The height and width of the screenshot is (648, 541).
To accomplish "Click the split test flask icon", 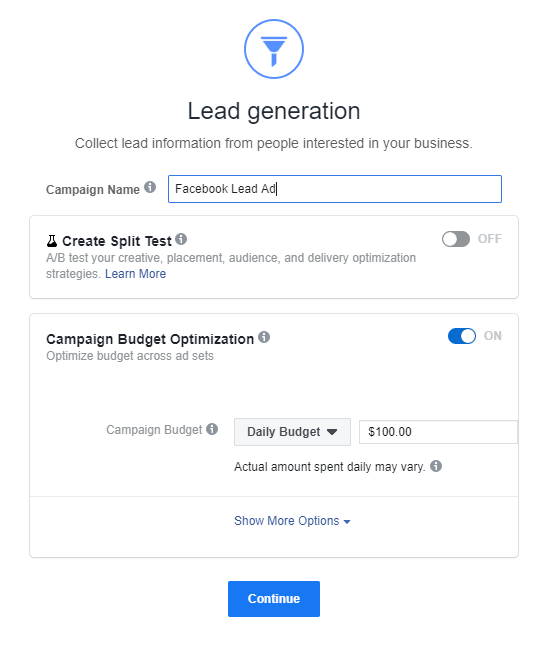I will [x=52, y=241].
